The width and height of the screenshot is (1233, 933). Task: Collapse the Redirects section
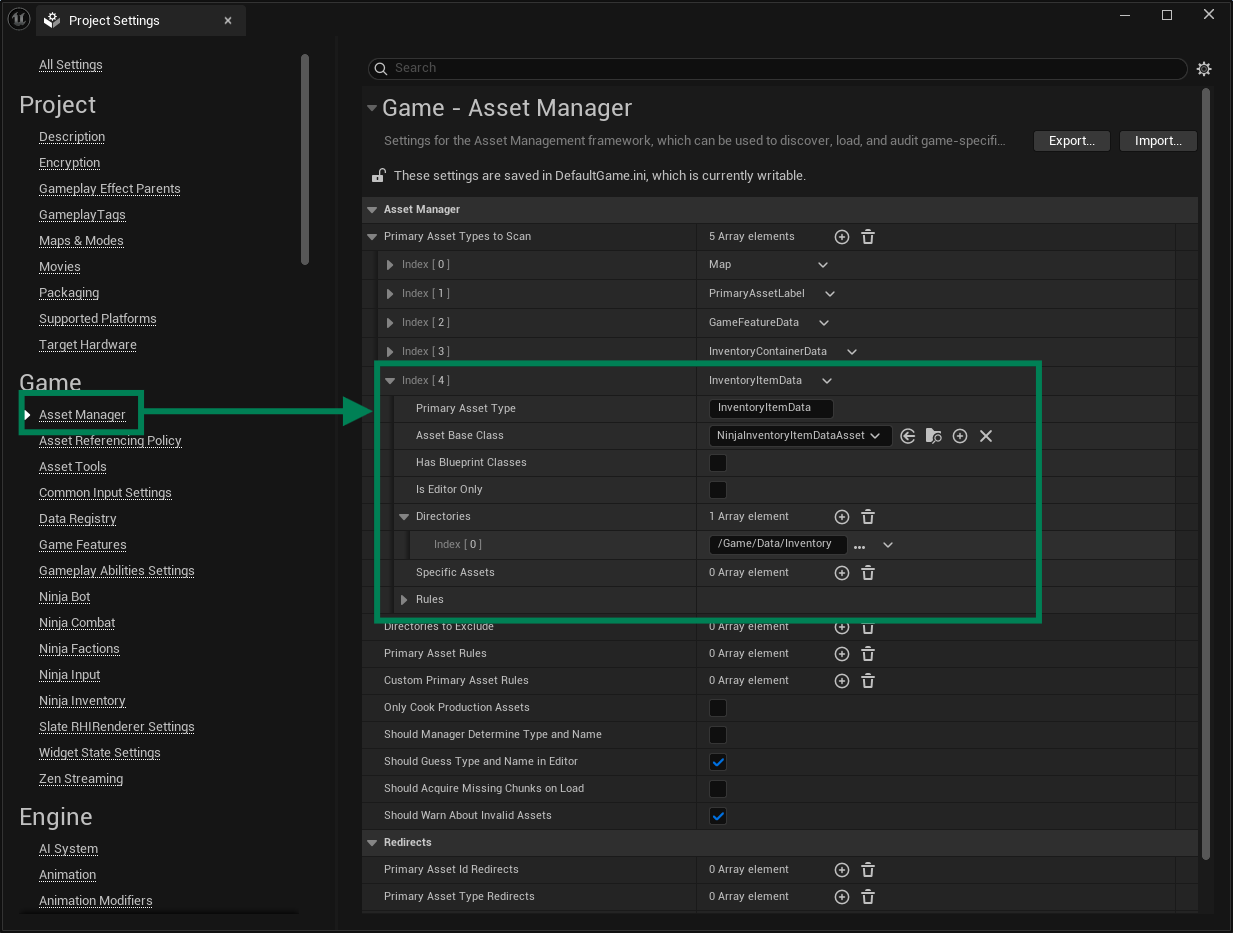372,842
